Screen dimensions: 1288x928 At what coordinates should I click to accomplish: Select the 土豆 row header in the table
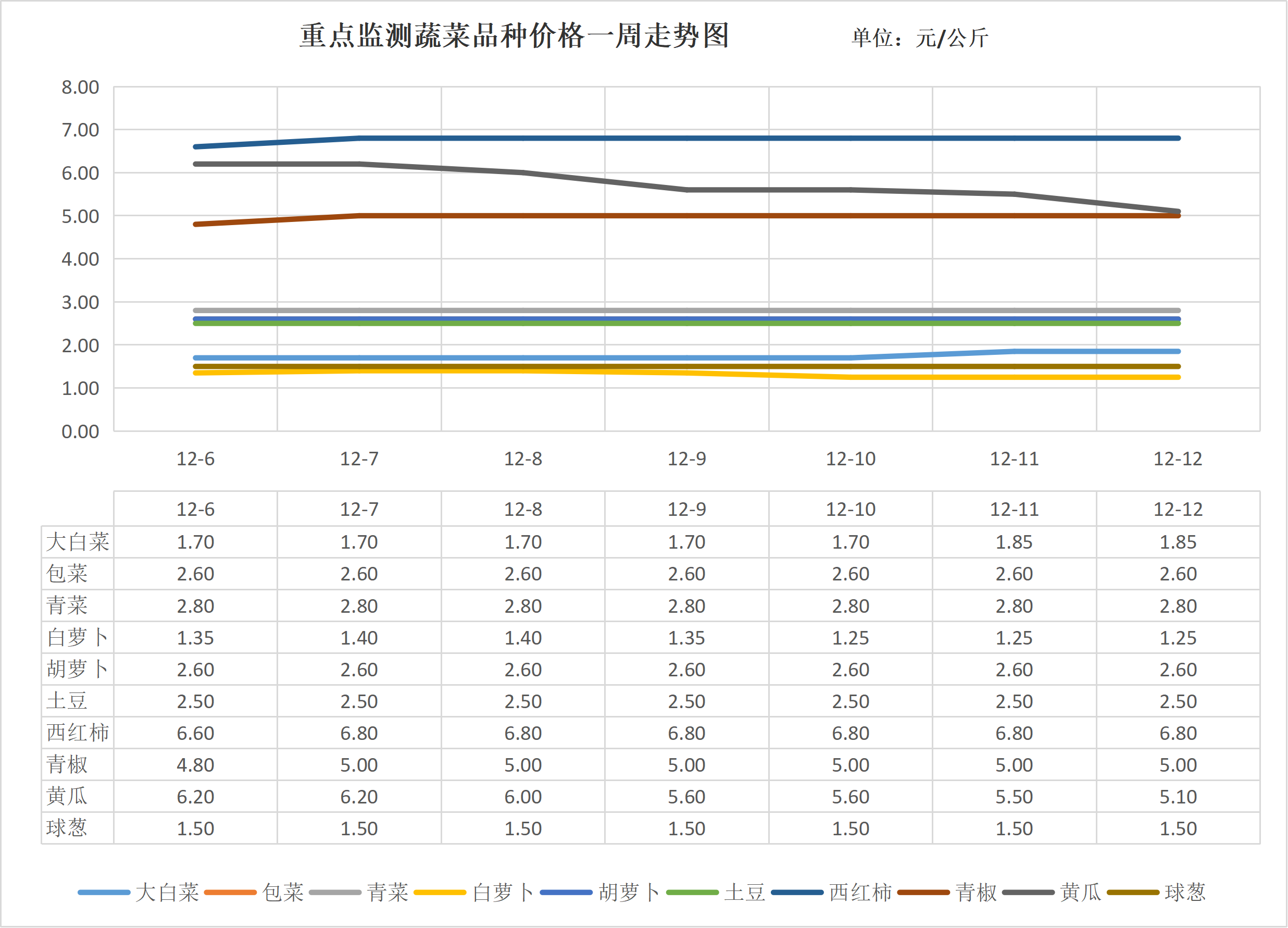coord(67,701)
